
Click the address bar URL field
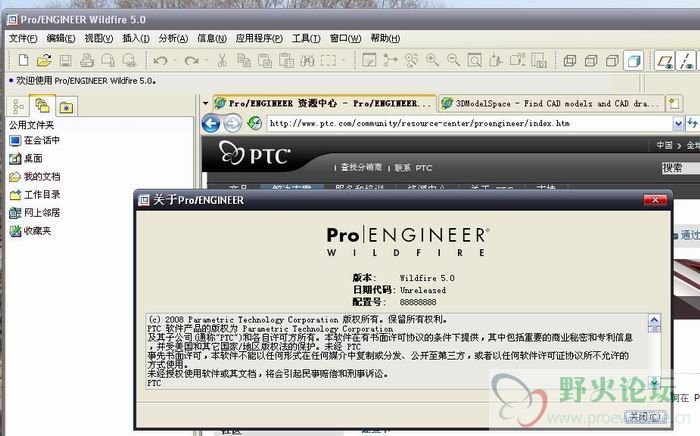[x=470, y=124]
